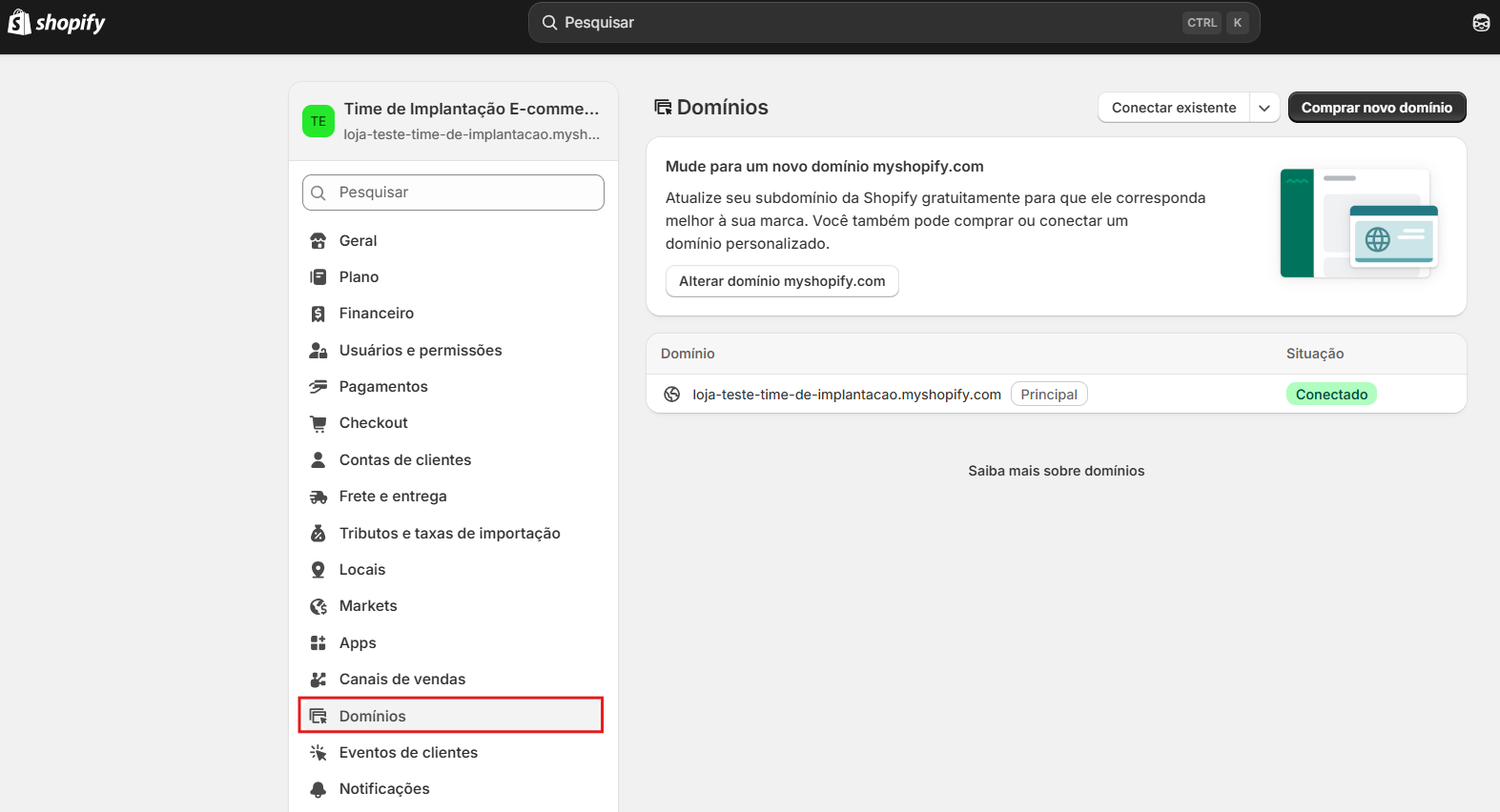
Task: Open Frete e entrega
Action: [x=453, y=497]
